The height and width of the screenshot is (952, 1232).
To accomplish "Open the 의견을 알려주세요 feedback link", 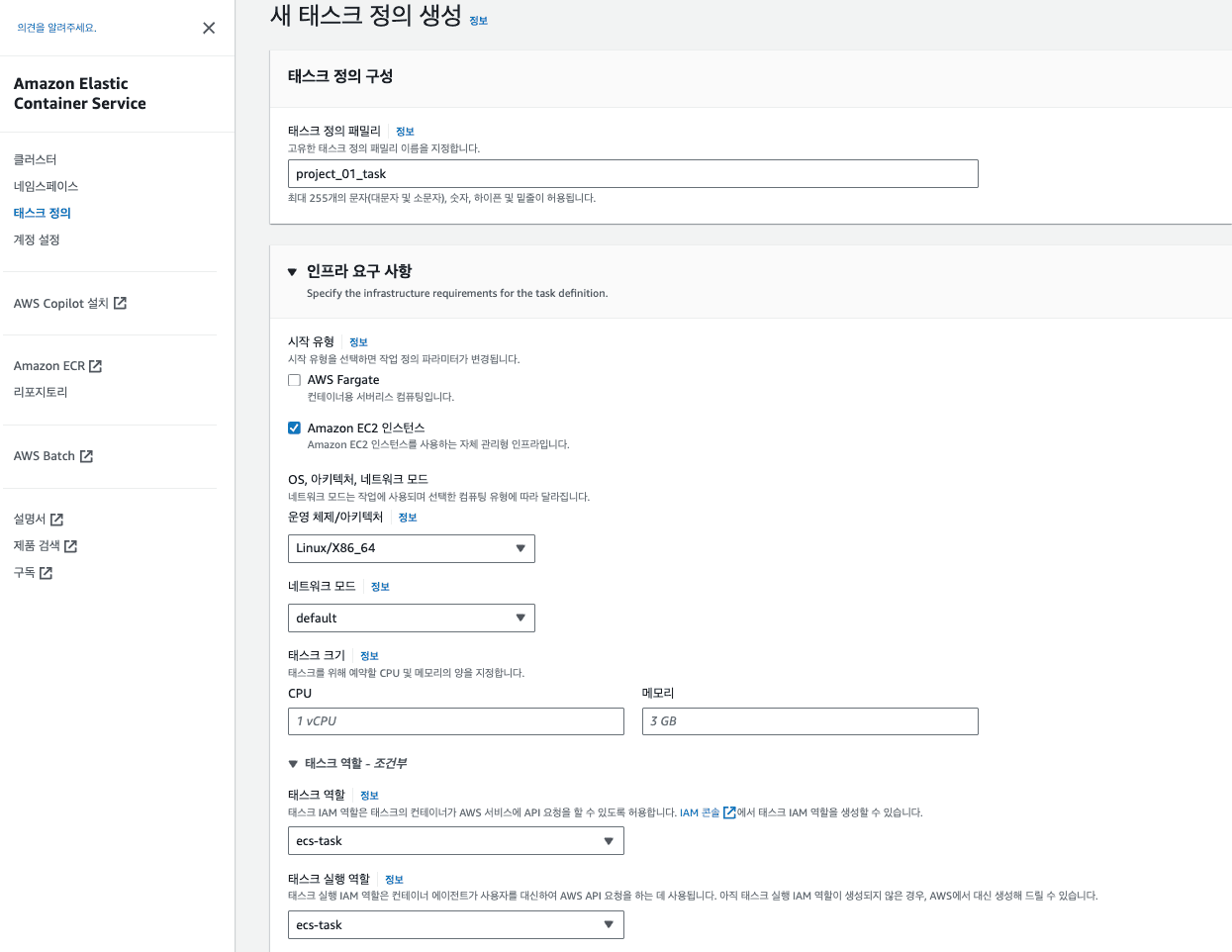I will tap(56, 28).
